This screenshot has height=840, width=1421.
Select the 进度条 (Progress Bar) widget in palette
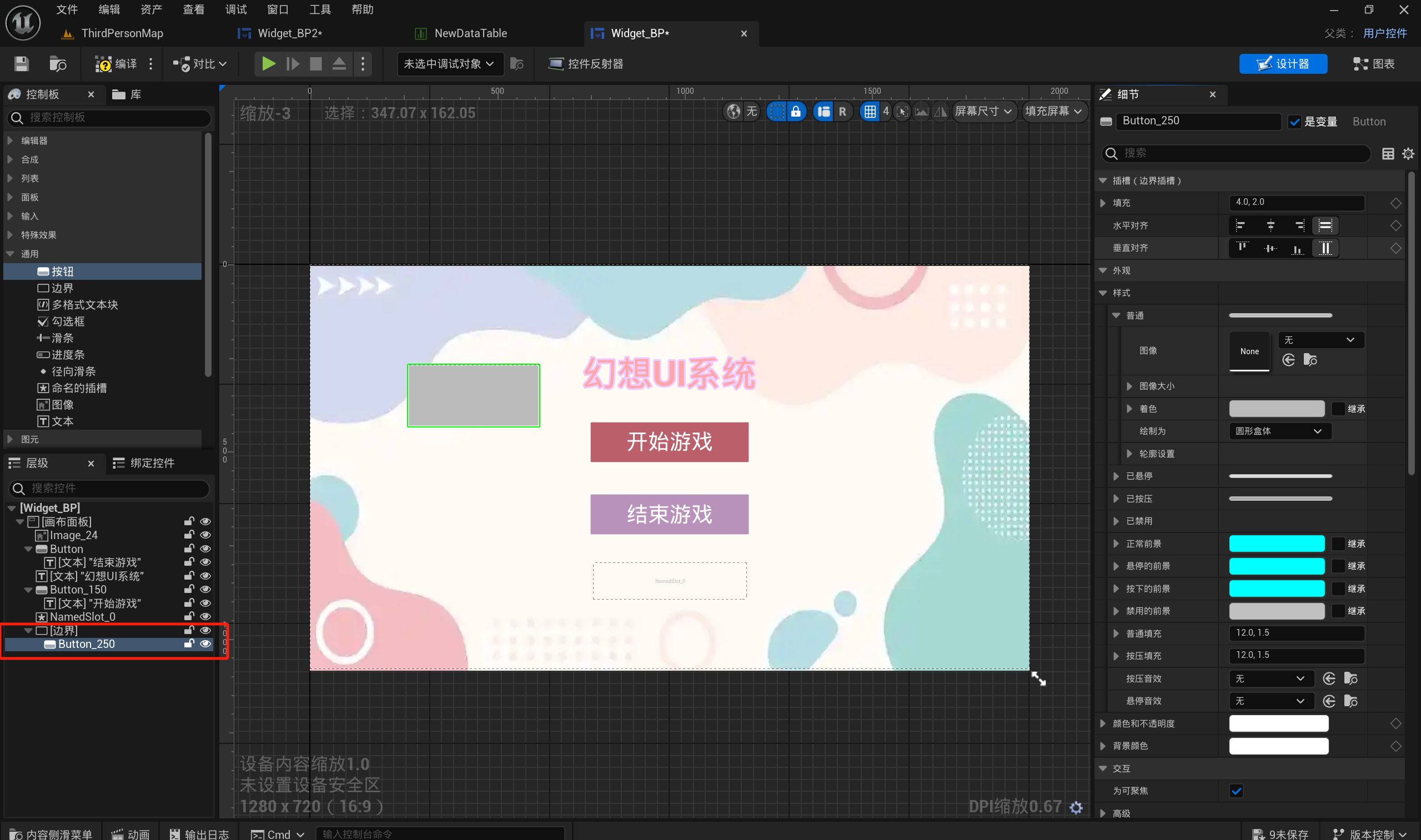pos(61,355)
